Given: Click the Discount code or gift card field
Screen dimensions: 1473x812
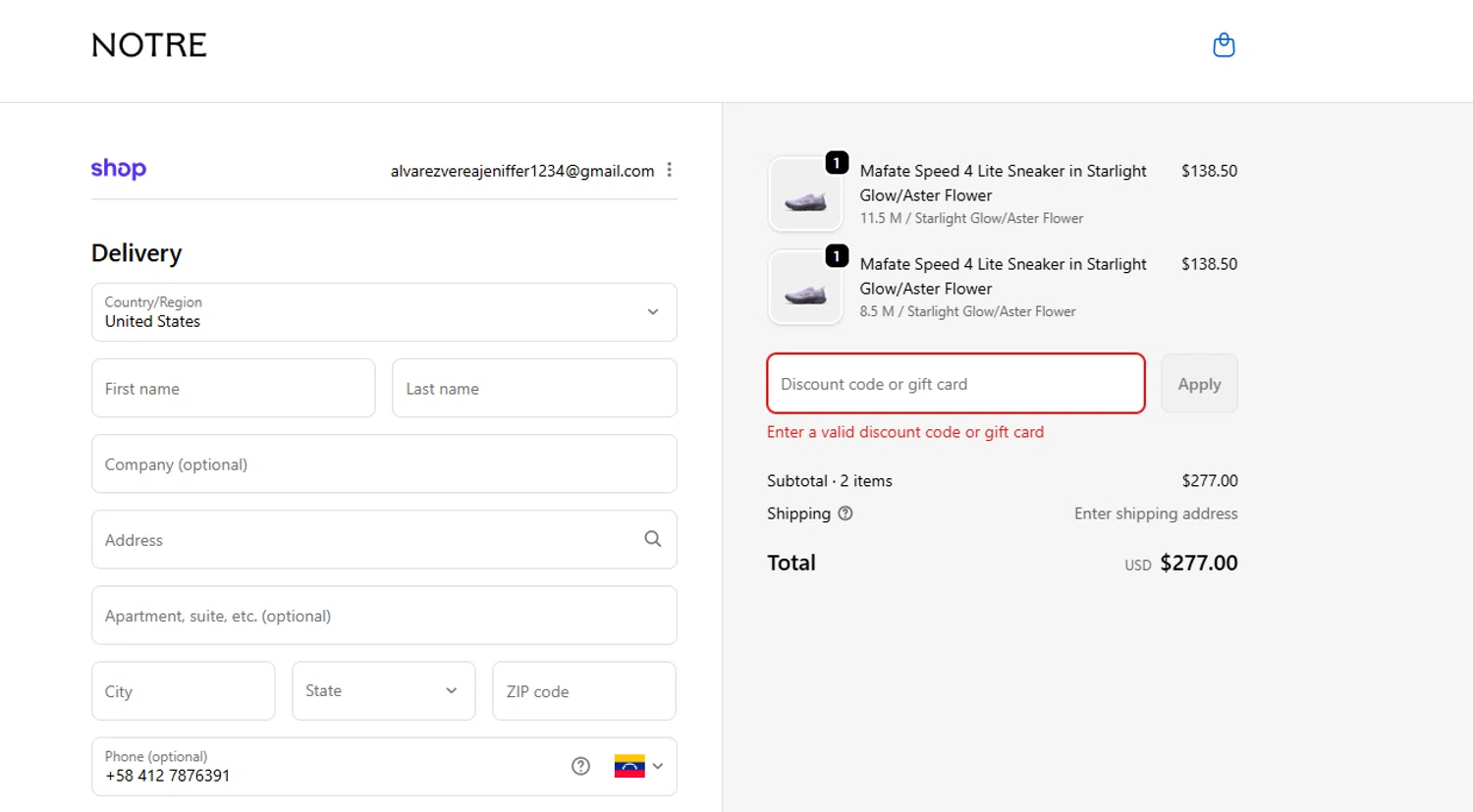Looking at the screenshot, I should (x=955, y=384).
